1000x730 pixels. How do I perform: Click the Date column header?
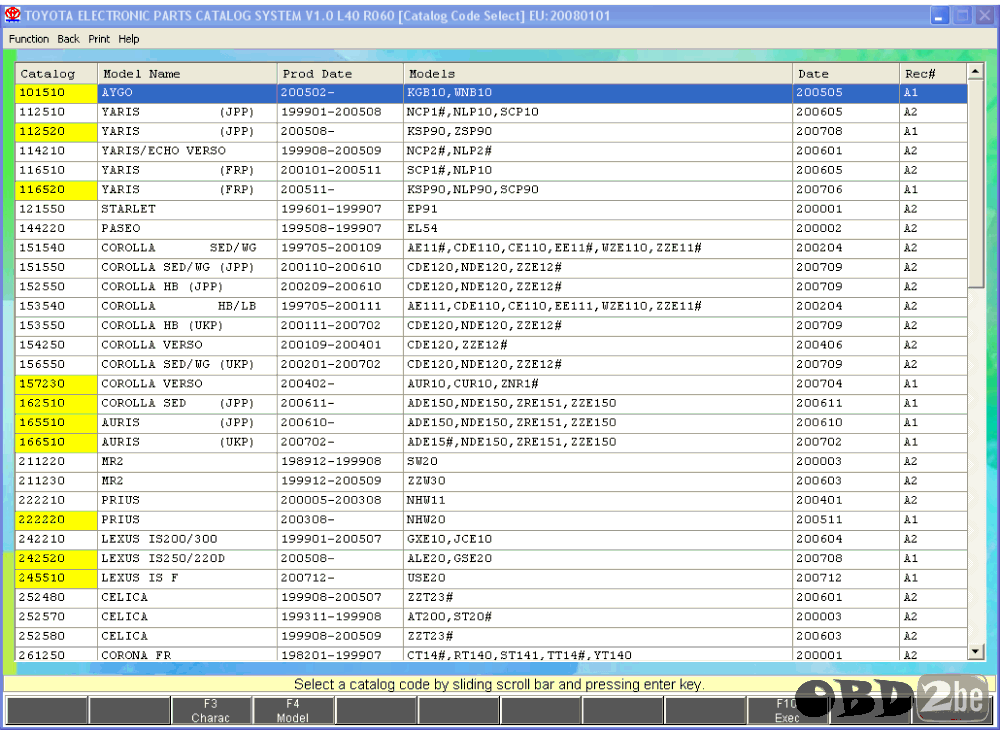846,73
